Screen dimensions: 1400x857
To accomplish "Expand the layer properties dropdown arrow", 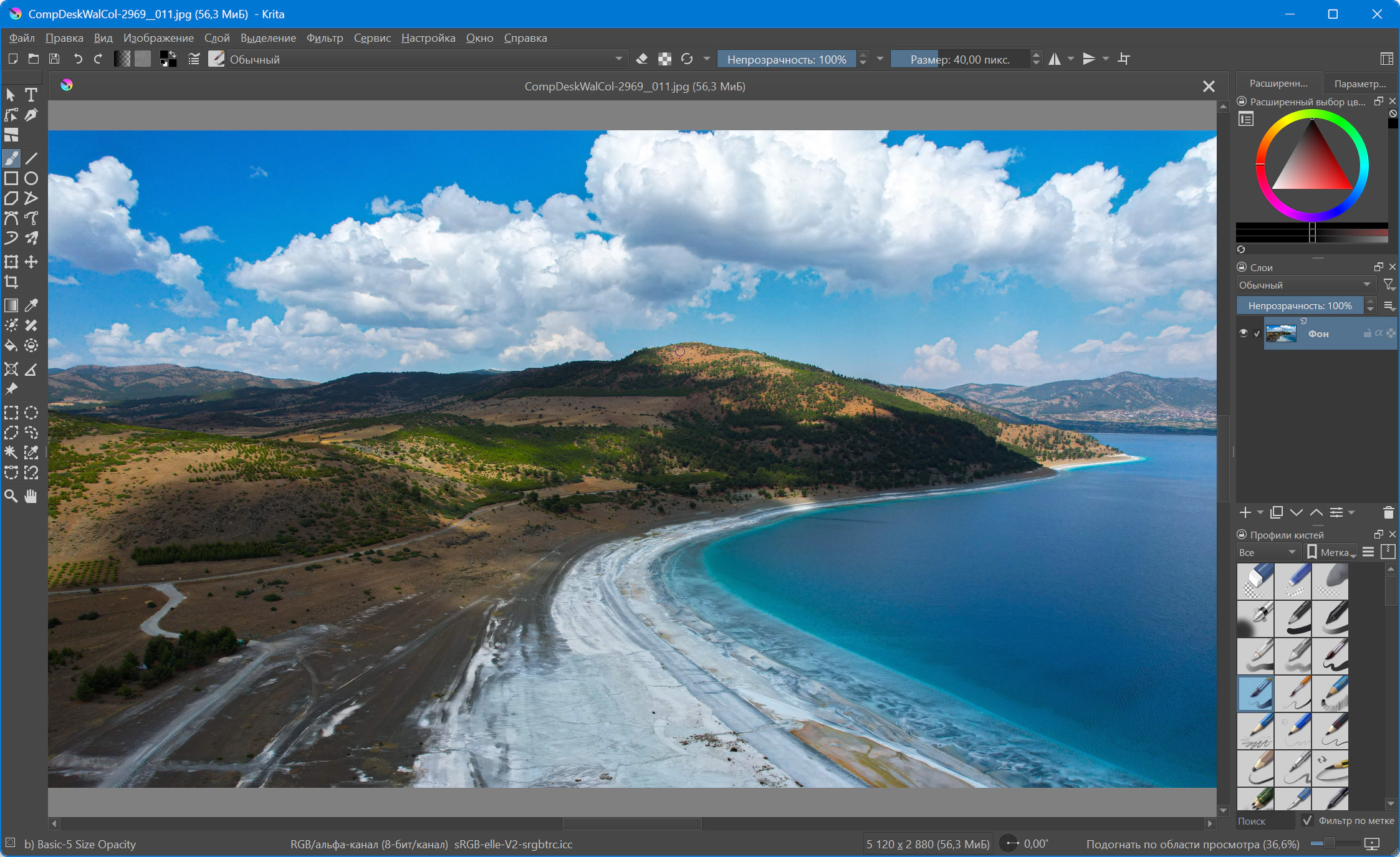I will pyautogui.click(x=1351, y=512).
